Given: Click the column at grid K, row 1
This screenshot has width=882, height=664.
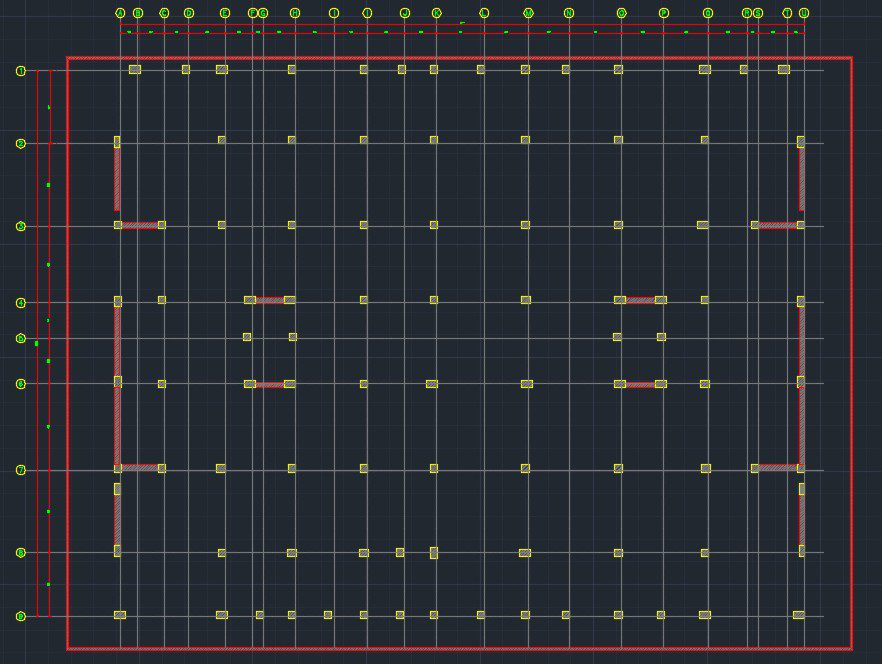Looking at the screenshot, I should (434, 70).
